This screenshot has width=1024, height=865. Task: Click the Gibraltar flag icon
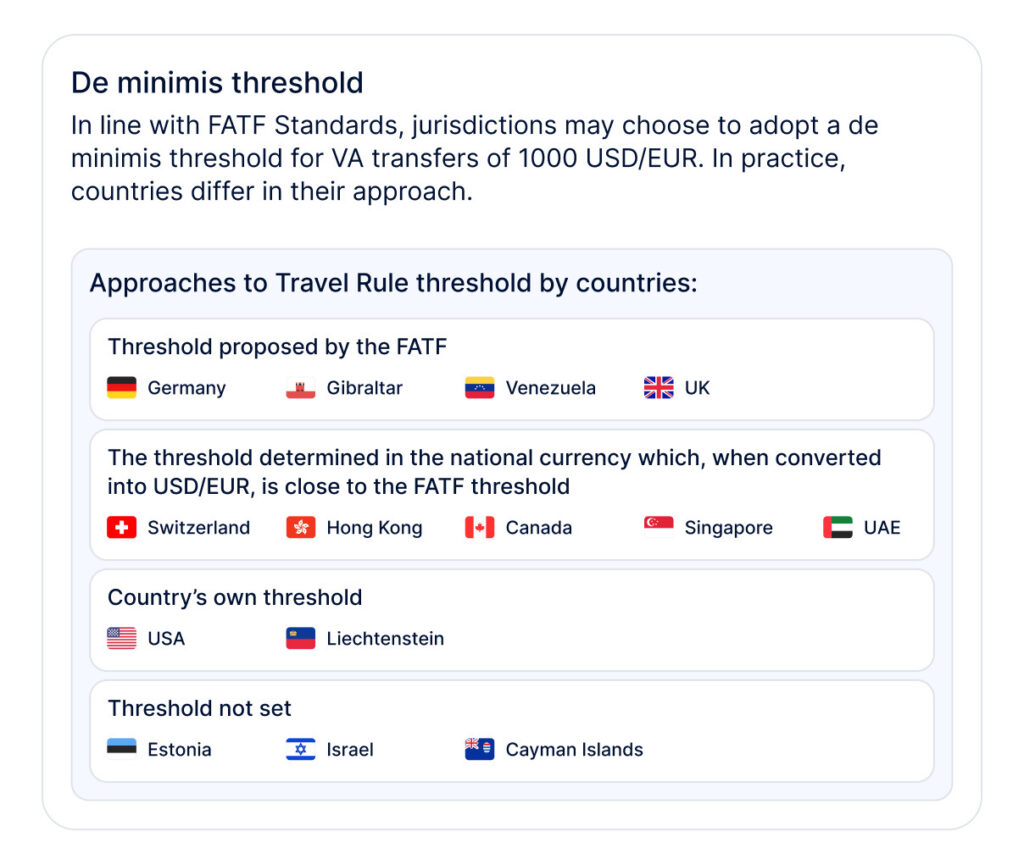[300, 387]
